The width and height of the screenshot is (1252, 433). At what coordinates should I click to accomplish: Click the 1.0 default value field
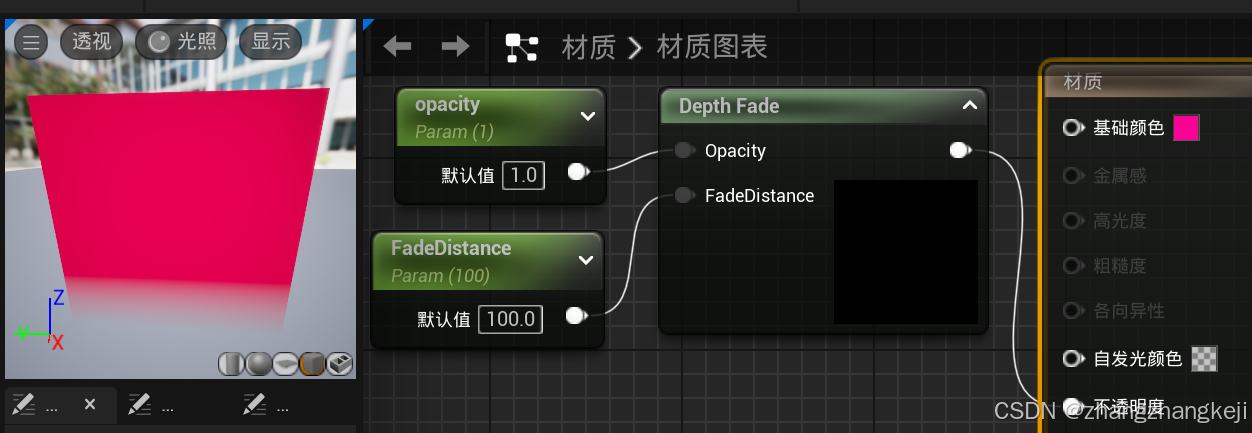pos(524,175)
